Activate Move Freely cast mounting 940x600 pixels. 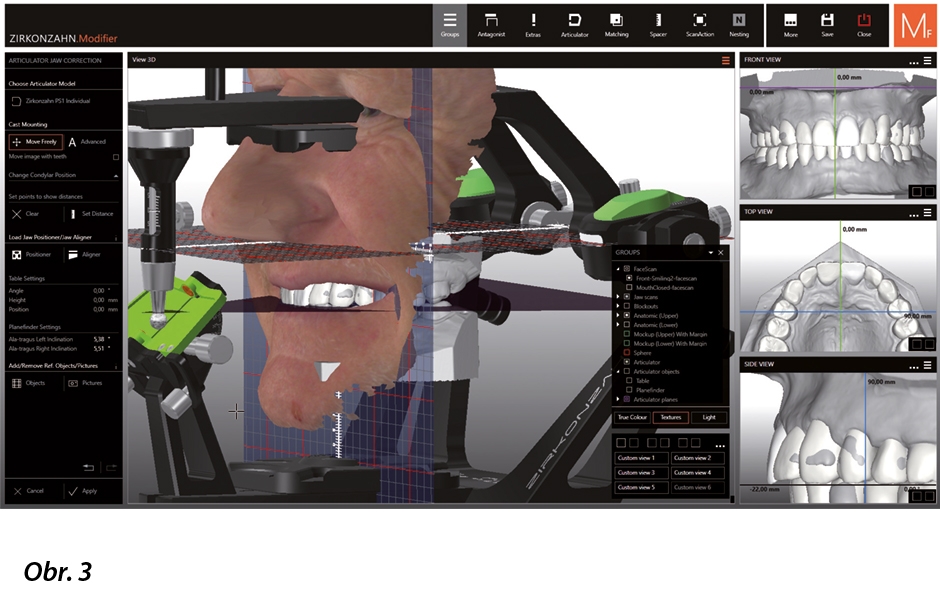[x=35, y=142]
